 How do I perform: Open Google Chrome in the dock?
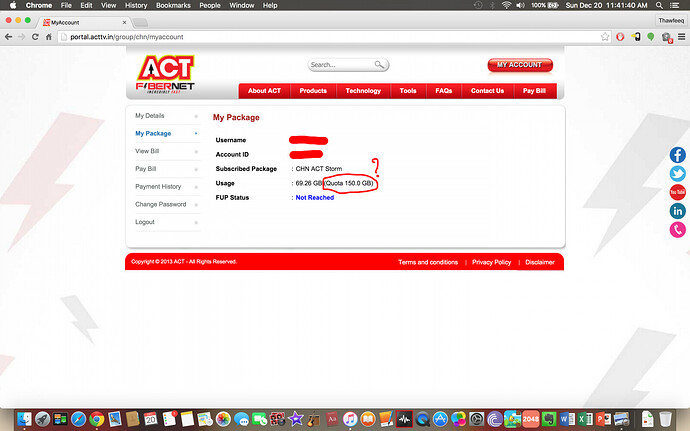coord(97,419)
